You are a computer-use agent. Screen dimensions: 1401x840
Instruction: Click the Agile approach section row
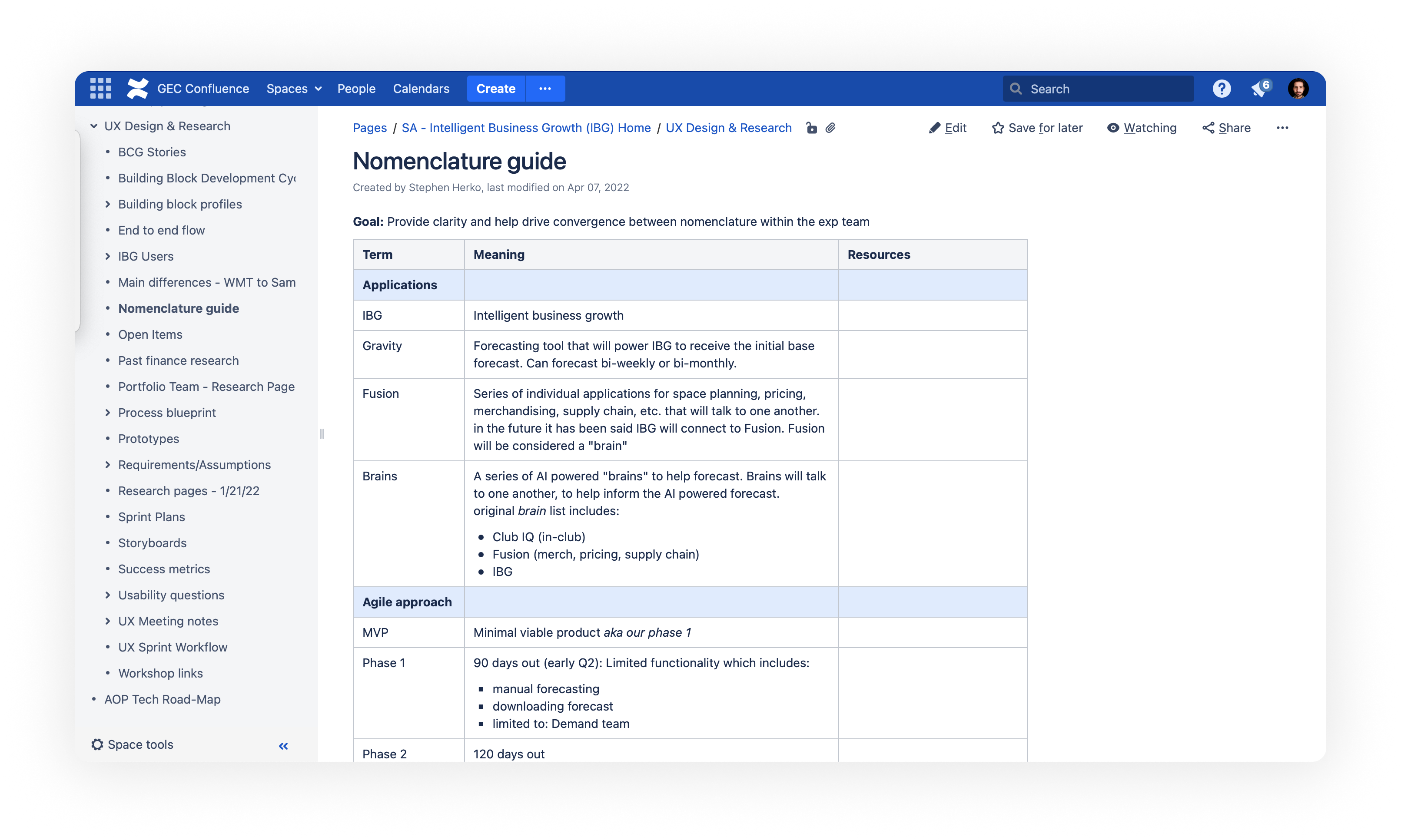click(x=690, y=602)
